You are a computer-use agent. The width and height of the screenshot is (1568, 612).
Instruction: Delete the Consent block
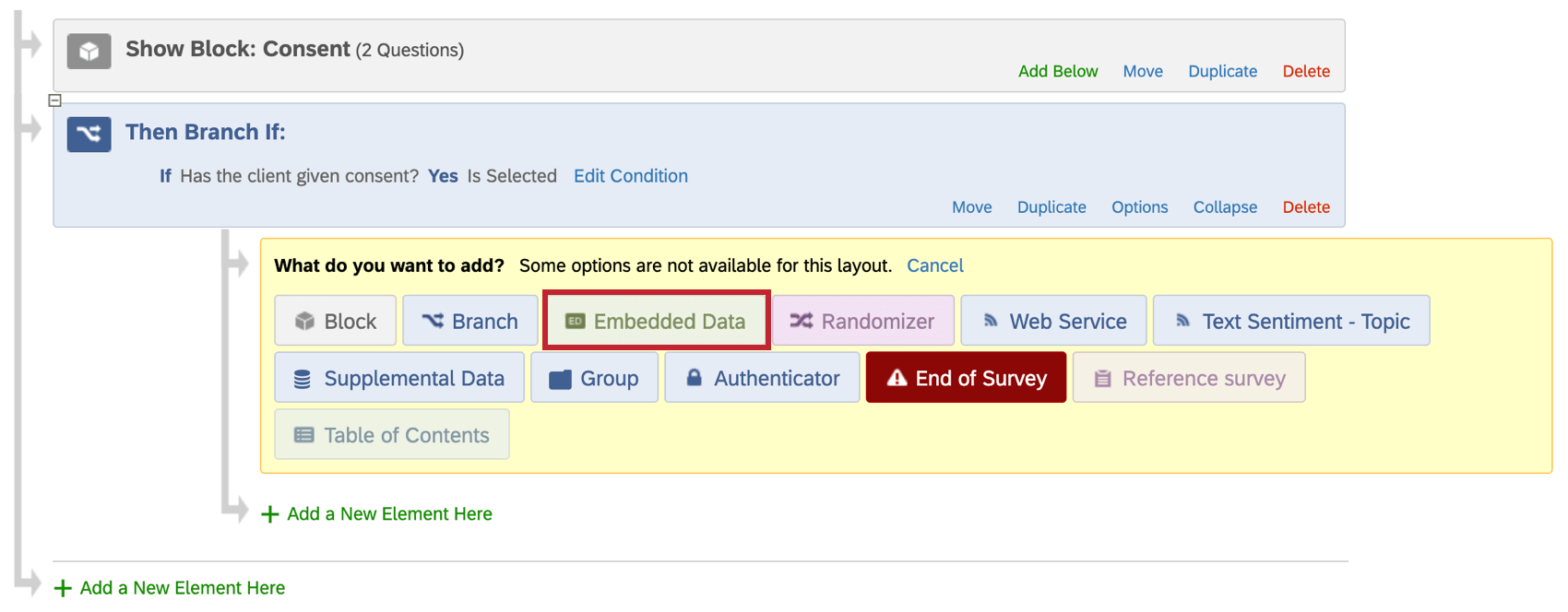(1305, 71)
